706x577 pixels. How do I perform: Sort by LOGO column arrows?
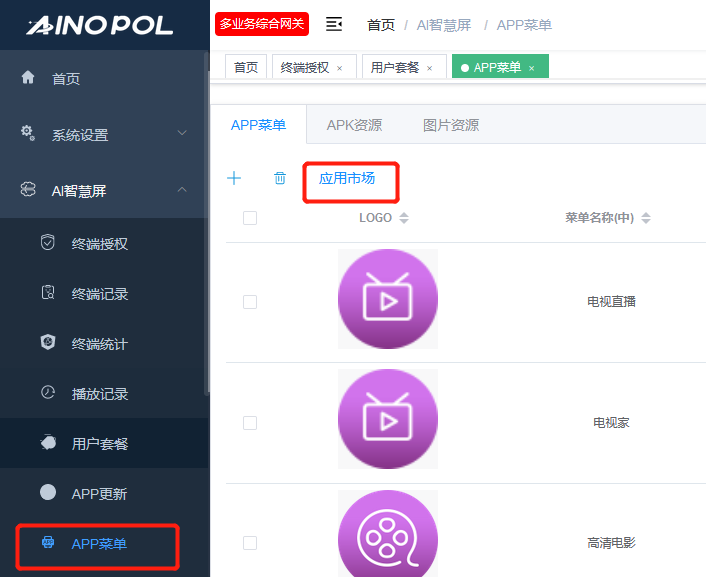404,218
